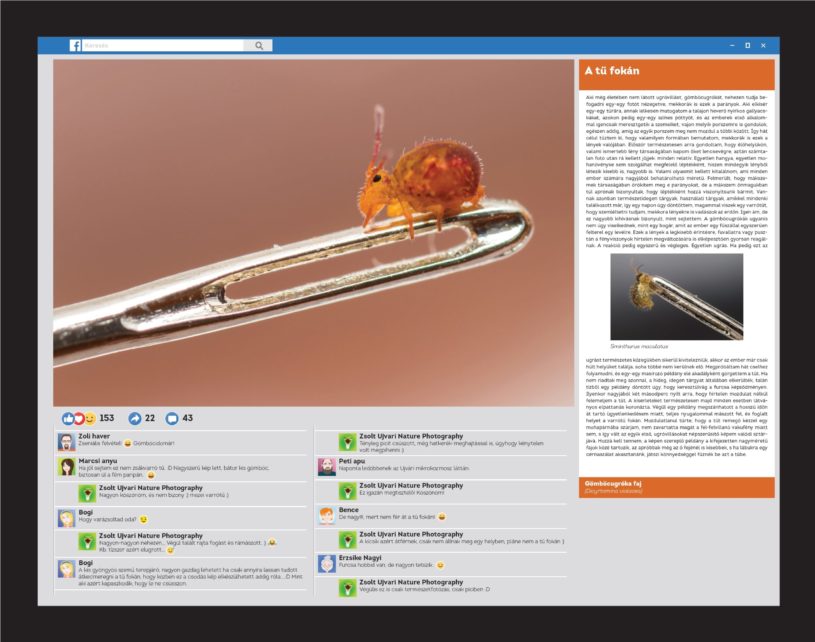This screenshot has width=815, height=642.
Task: Click the Sminthurus maculatus article thumbnail
Action: (676, 299)
